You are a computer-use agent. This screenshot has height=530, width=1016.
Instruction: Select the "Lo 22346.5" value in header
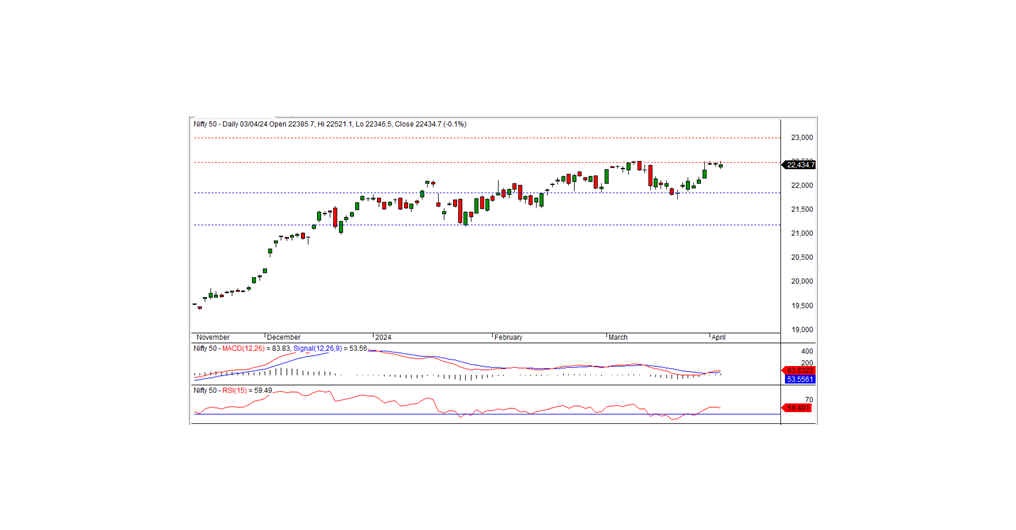(x=375, y=124)
